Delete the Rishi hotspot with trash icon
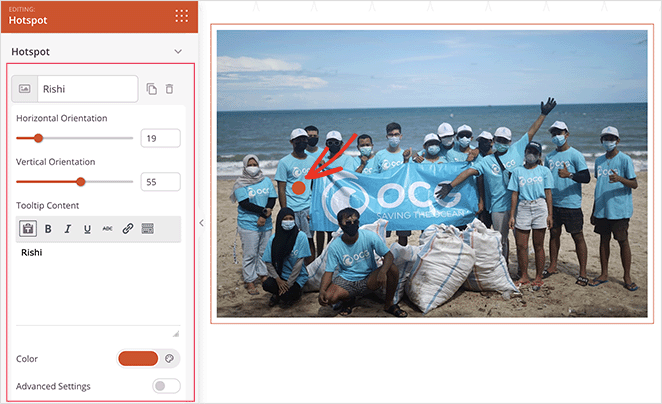662x404 pixels. 169,89
